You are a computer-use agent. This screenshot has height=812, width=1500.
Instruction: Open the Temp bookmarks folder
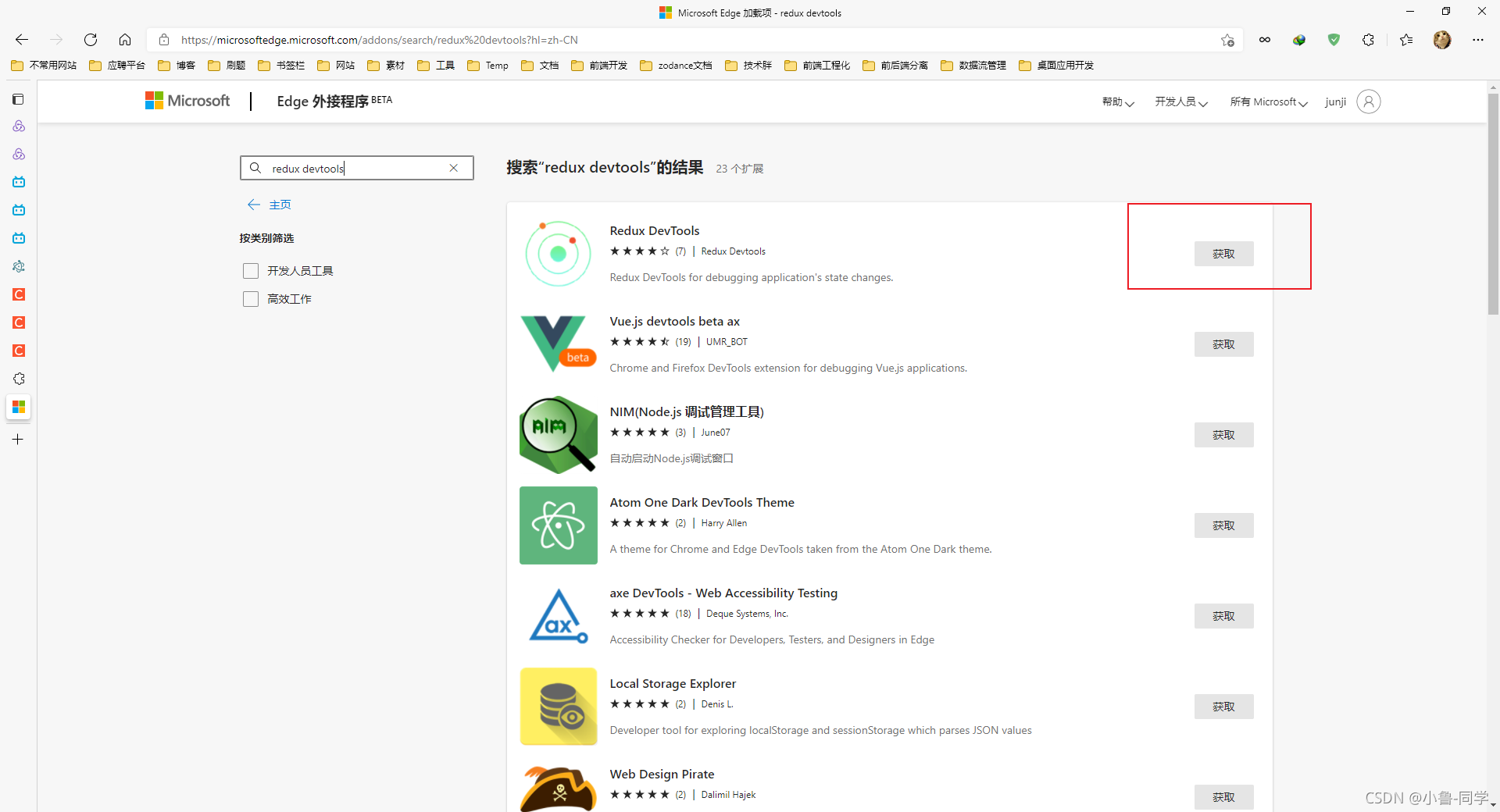coord(487,66)
